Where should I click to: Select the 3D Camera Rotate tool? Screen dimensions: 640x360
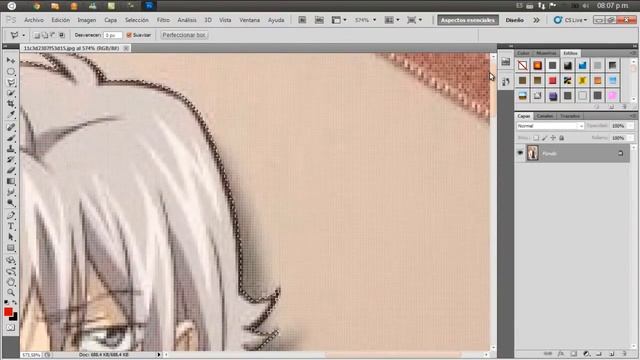(11, 271)
